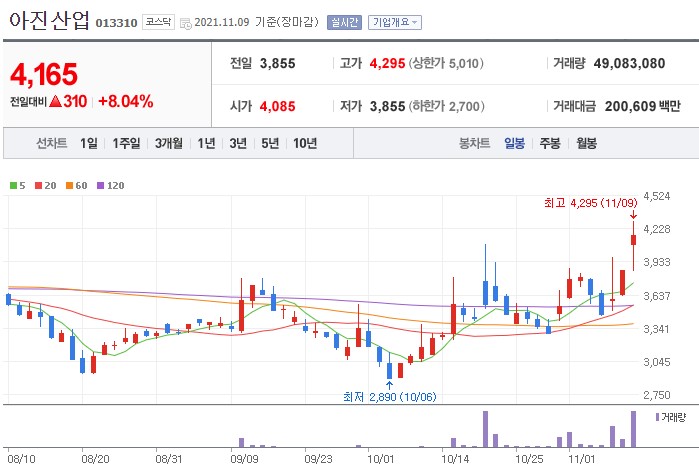This screenshot has width=699, height=471.
Task: Select the 1일 line chart tab
Action: tap(89, 143)
